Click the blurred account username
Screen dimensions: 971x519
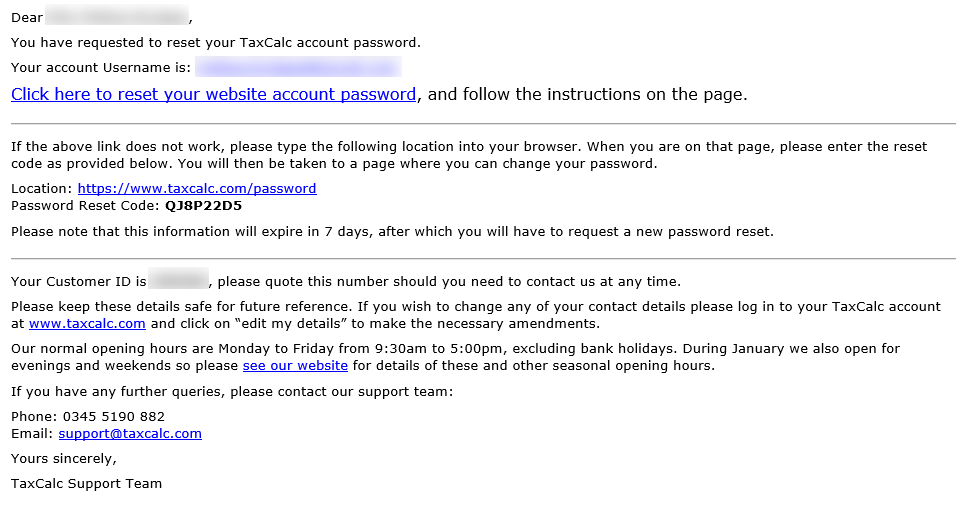297,68
